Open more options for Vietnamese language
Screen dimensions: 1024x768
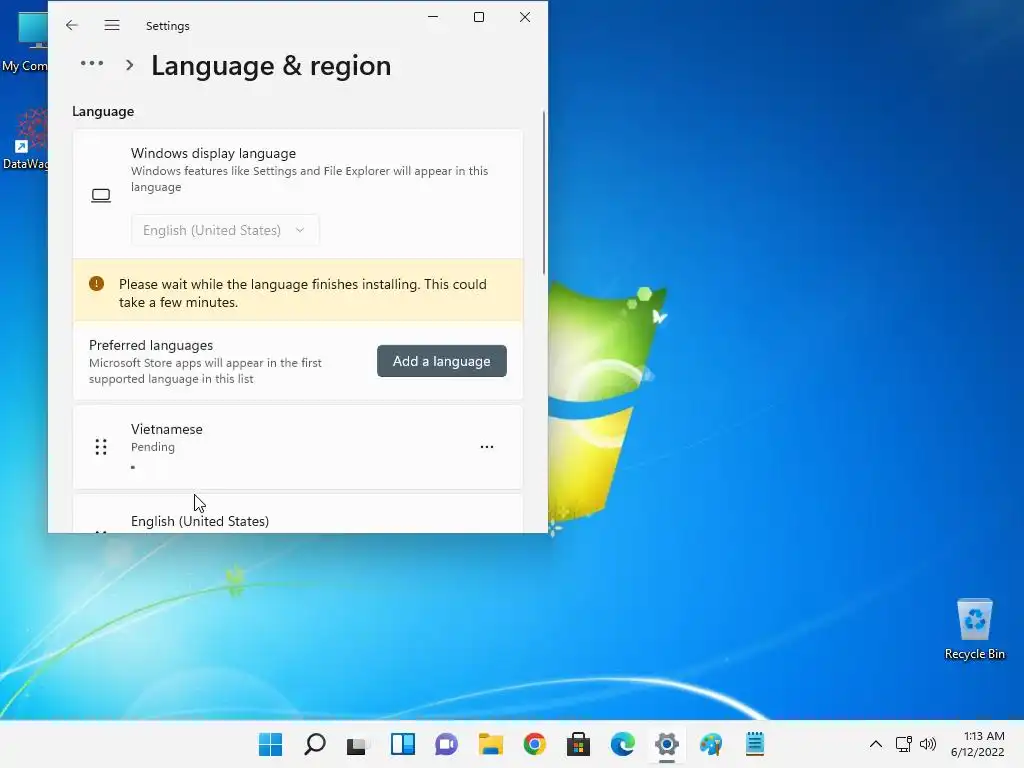pyautogui.click(x=487, y=447)
